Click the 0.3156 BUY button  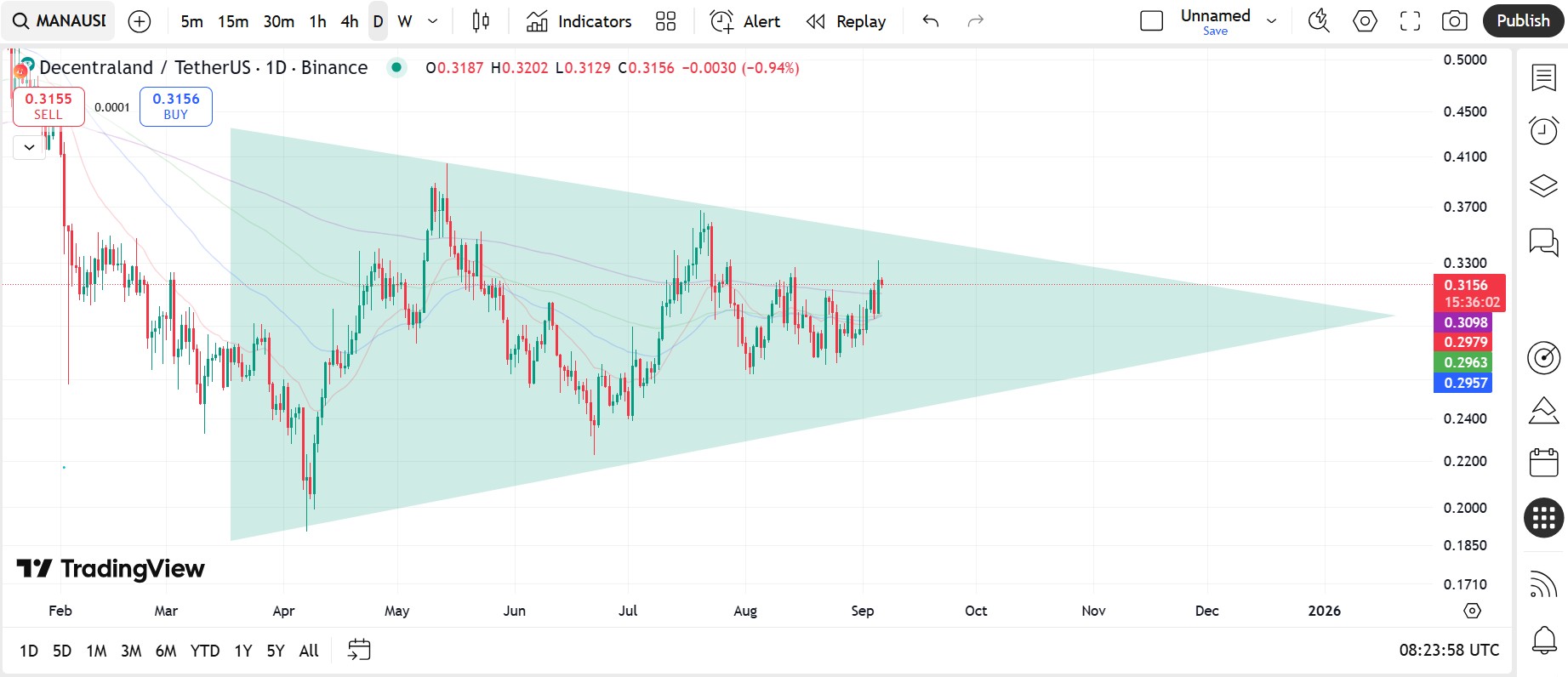pyautogui.click(x=175, y=106)
